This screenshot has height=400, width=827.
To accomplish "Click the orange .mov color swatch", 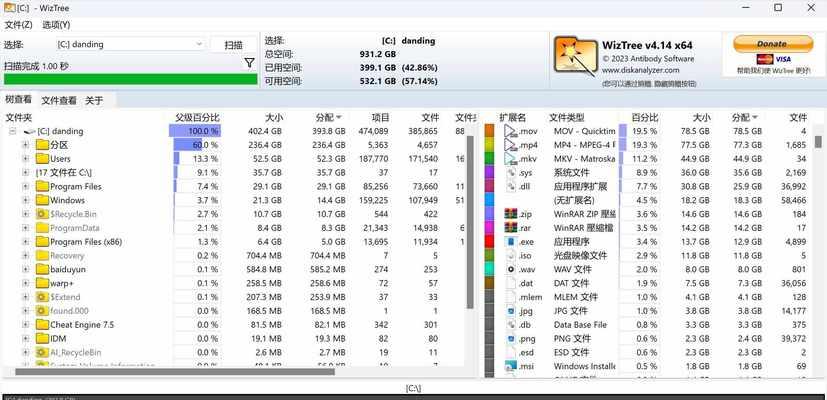I will point(489,131).
